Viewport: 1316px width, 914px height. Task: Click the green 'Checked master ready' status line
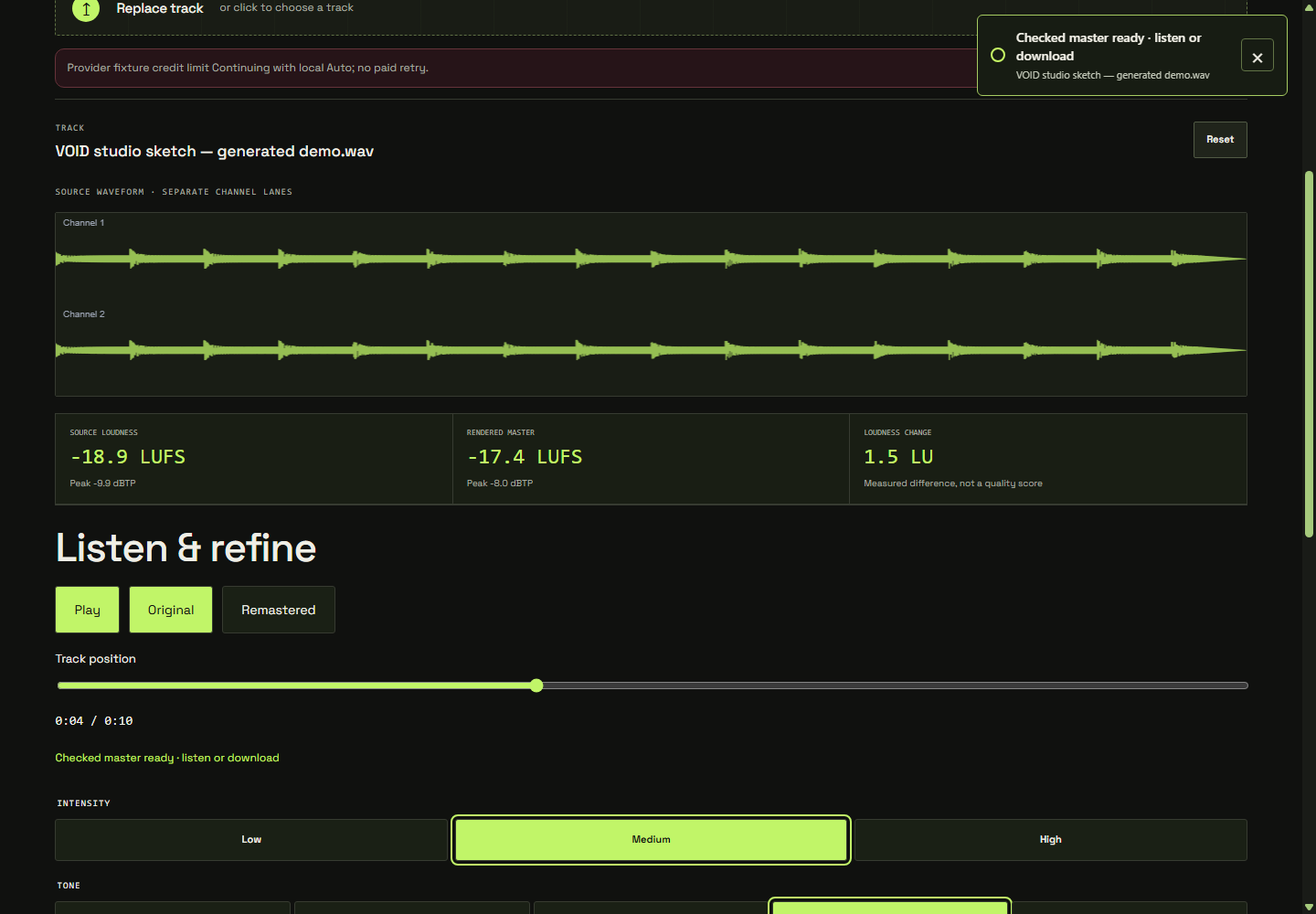tap(167, 758)
